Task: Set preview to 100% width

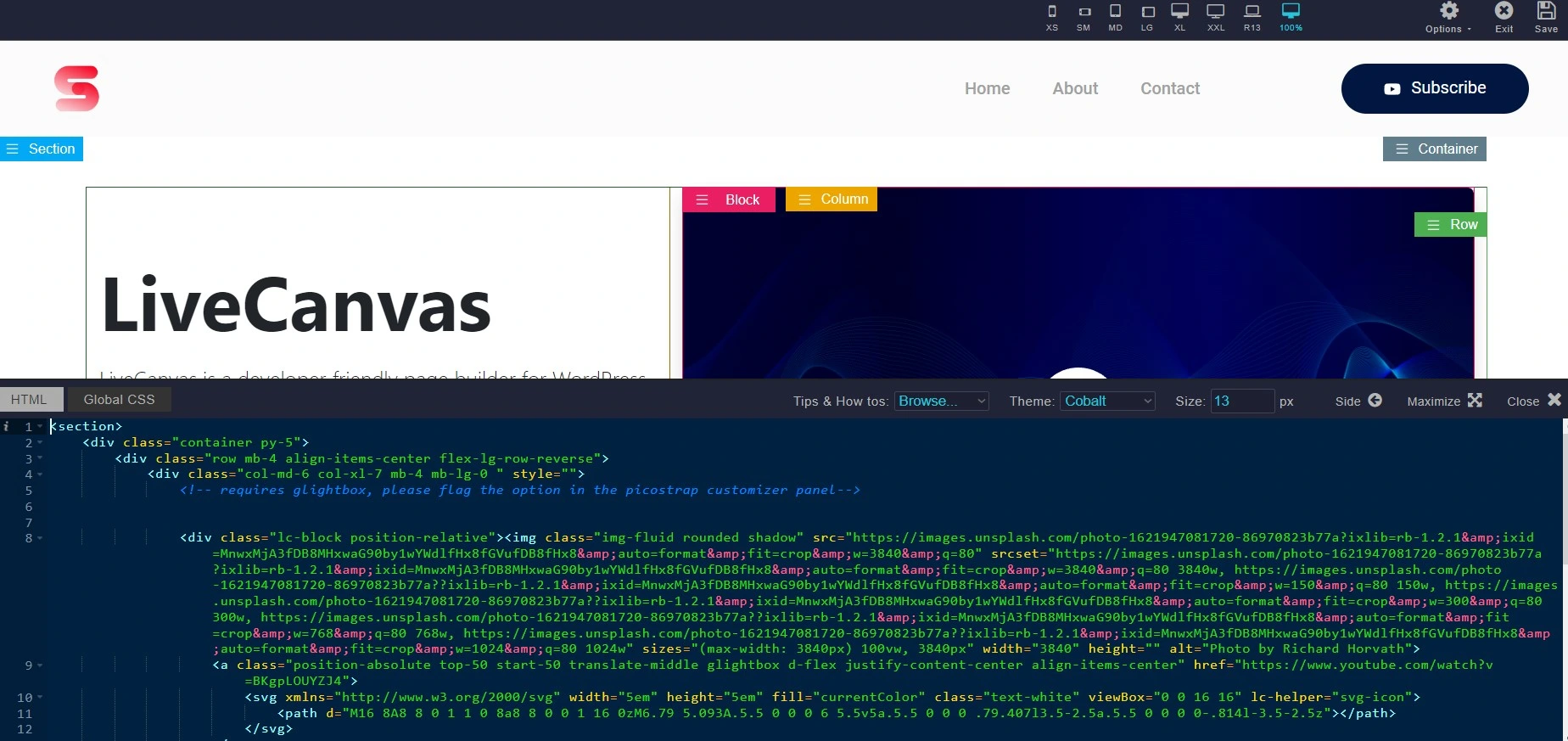Action: 1291,18
